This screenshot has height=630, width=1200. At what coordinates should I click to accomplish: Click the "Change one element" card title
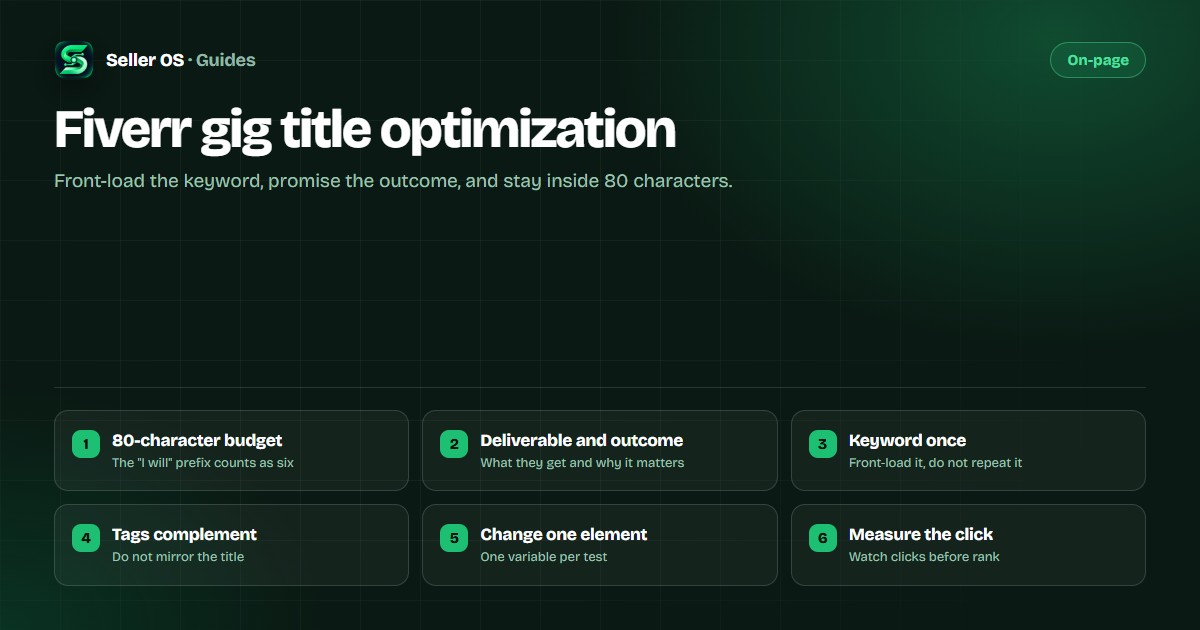(x=564, y=534)
